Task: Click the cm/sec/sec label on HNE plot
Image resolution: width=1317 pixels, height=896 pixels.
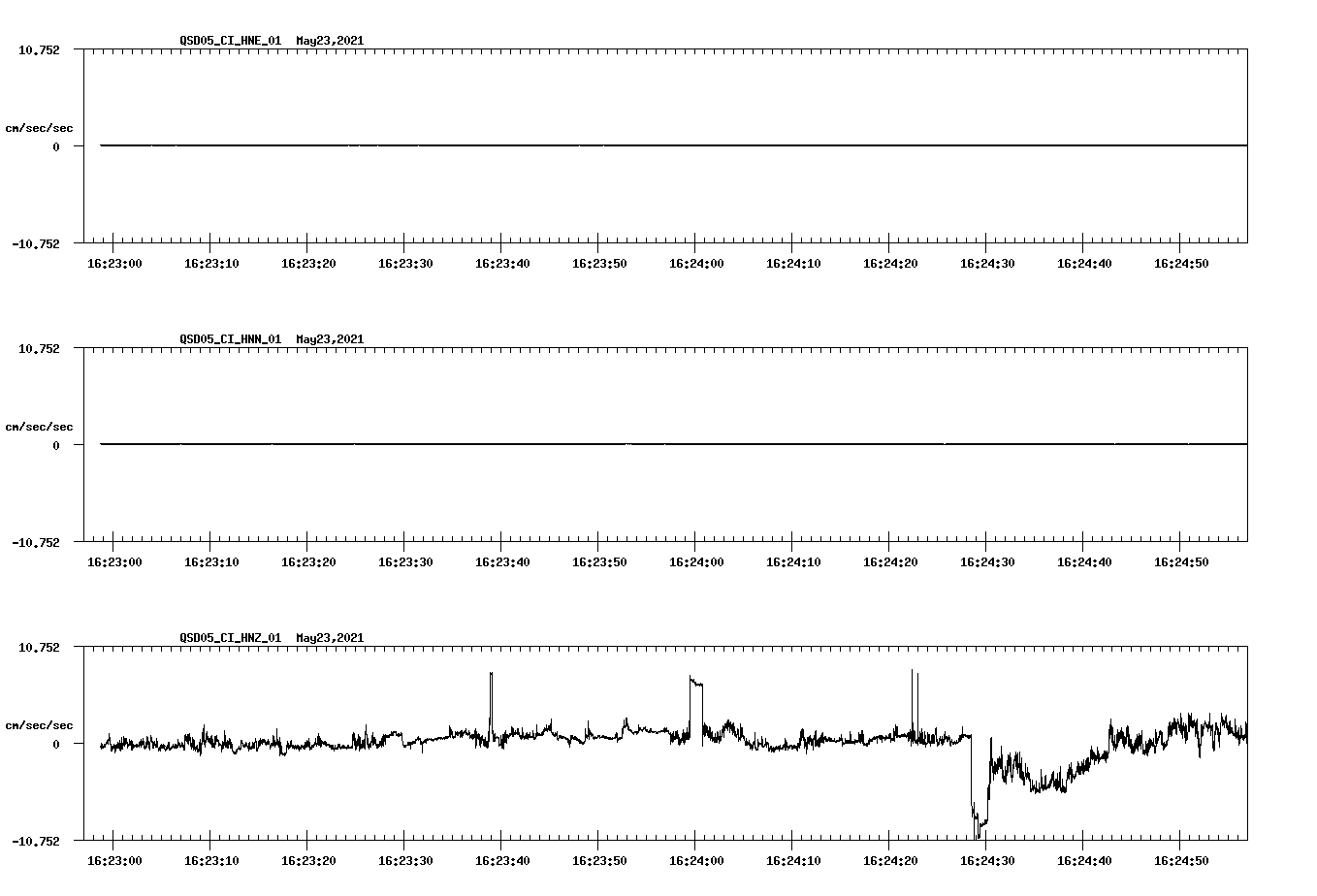Action: click(x=40, y=127)
